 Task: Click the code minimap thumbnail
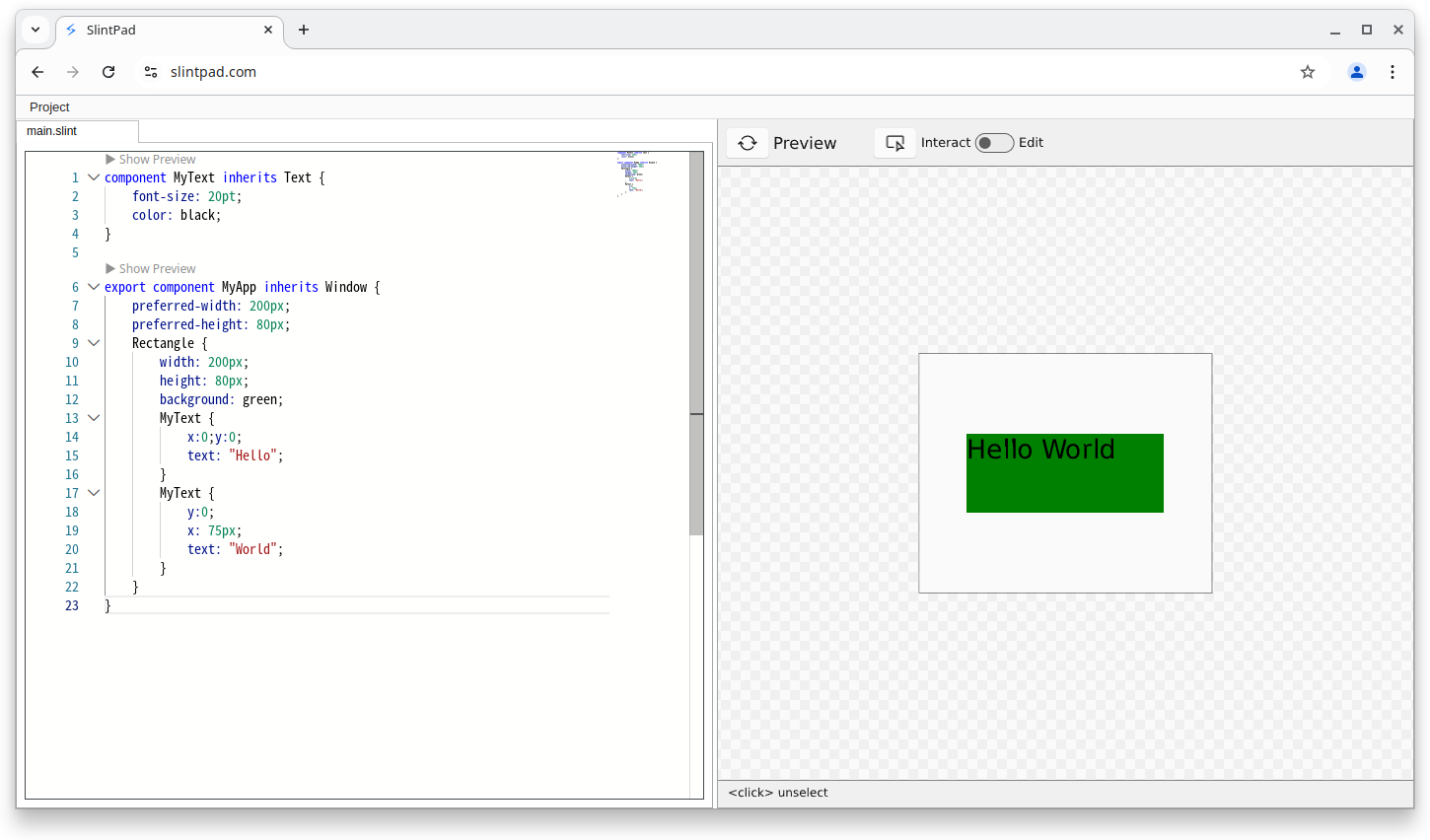tap(637, 174)
